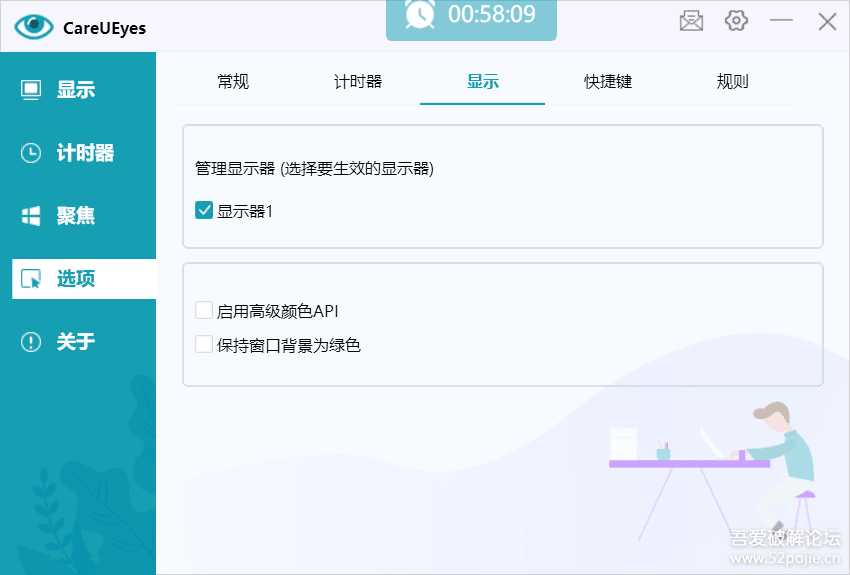Open the mail feedback envelope icon

coord(691,21)
